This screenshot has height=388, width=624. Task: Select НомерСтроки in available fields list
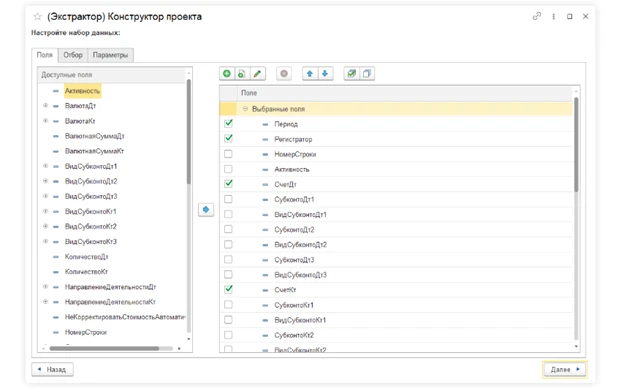point(86,332)
